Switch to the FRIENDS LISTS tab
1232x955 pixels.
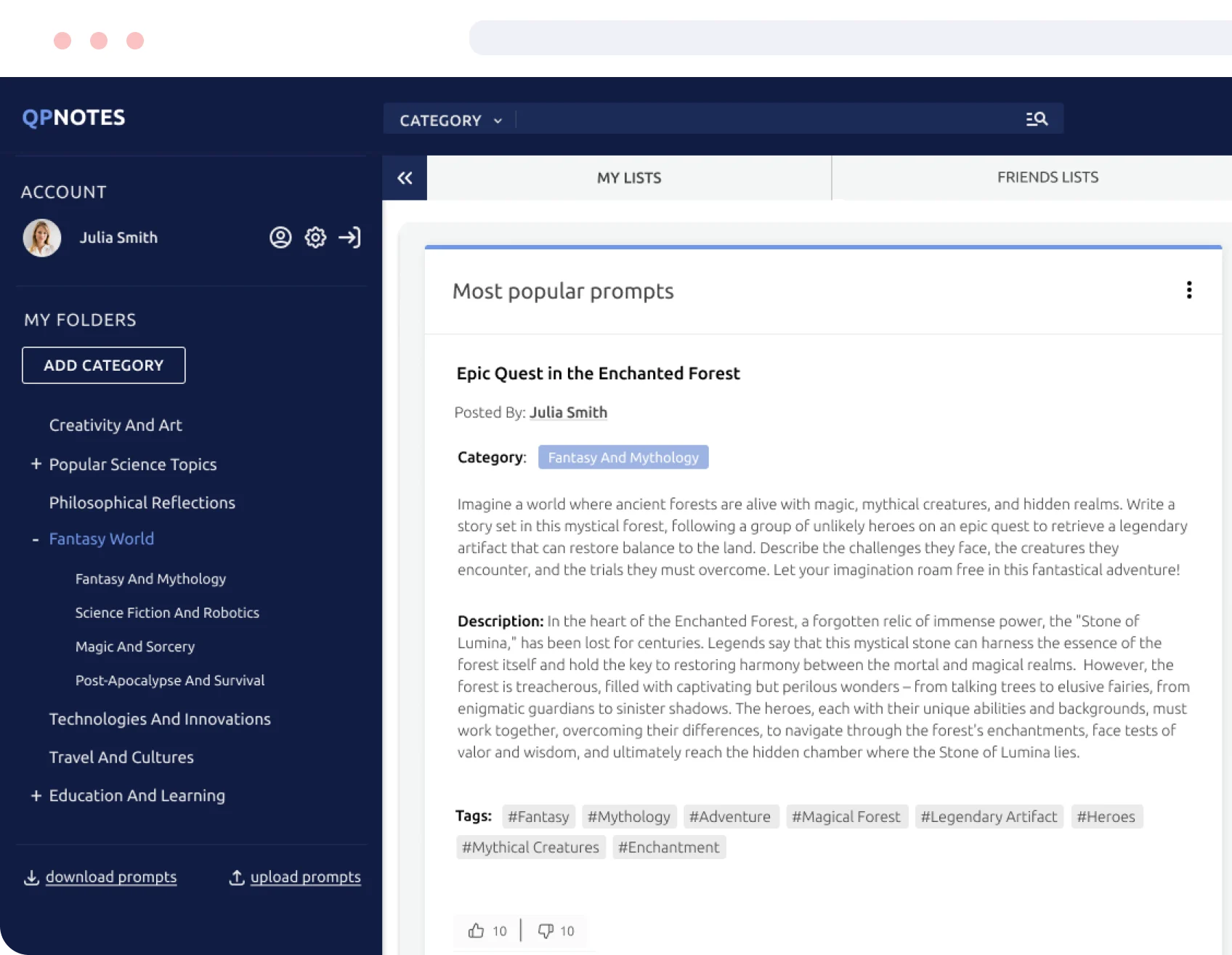pos(1047,178)
